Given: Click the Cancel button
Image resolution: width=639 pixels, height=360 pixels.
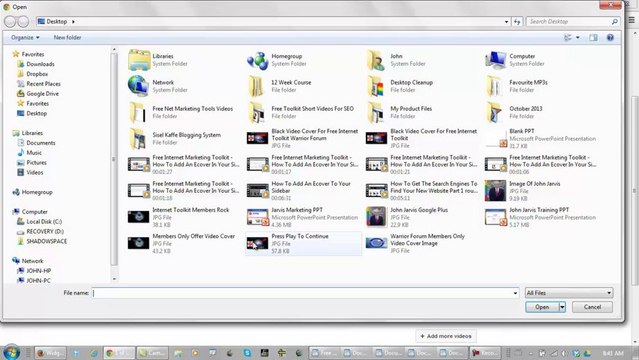Looking at the screenshot, I should 592,307.
